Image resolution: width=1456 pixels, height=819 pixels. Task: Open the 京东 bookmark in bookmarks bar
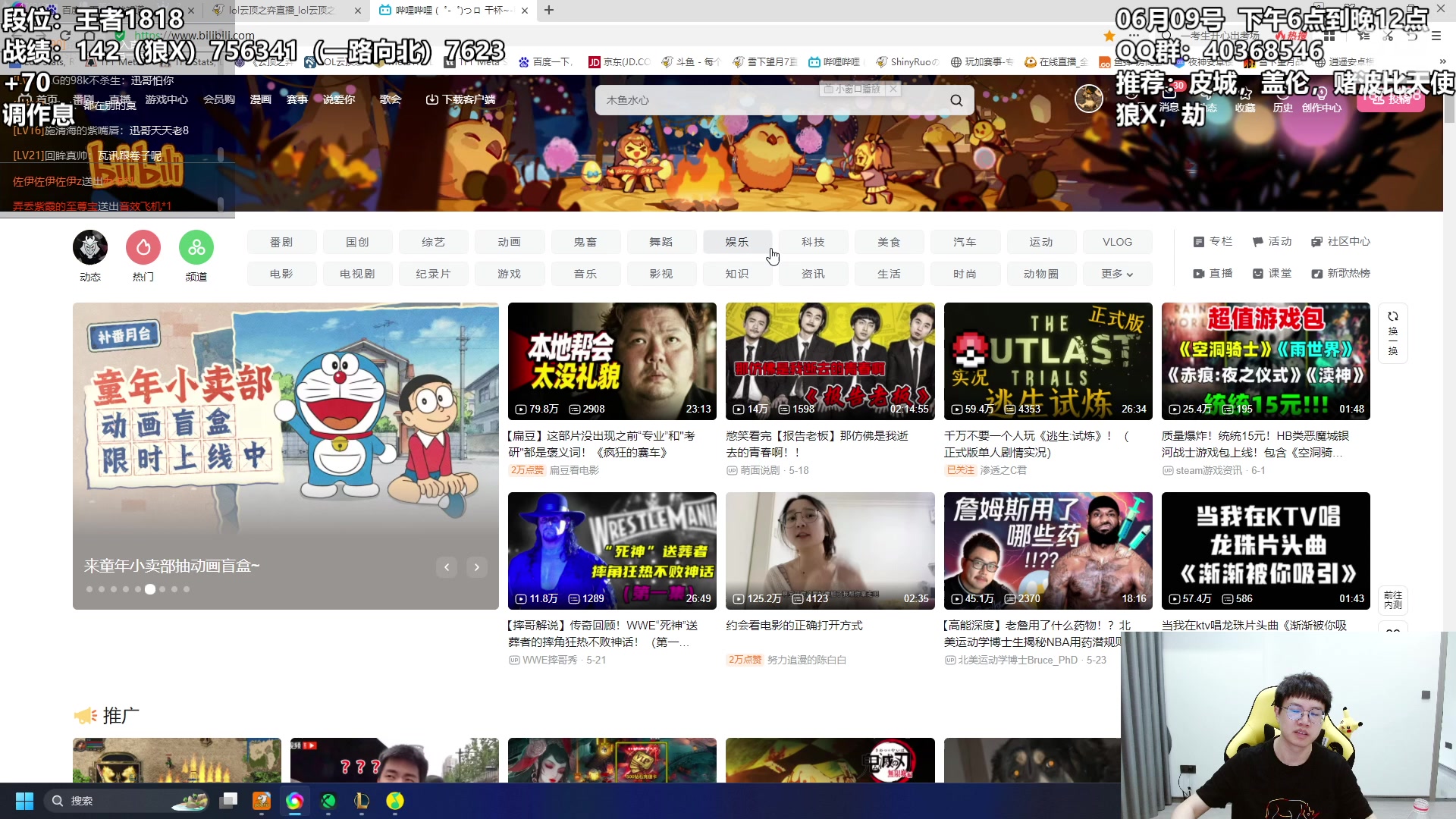620,61
